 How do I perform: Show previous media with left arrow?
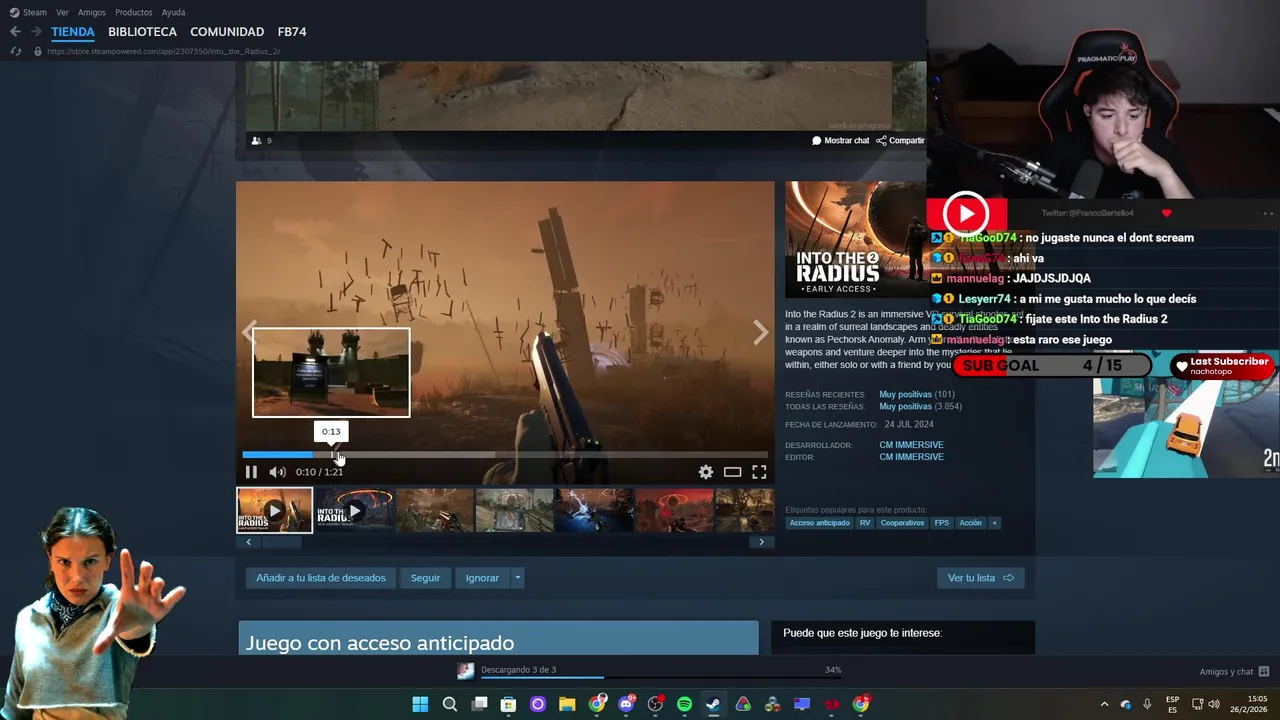click(x=249, y=333)
